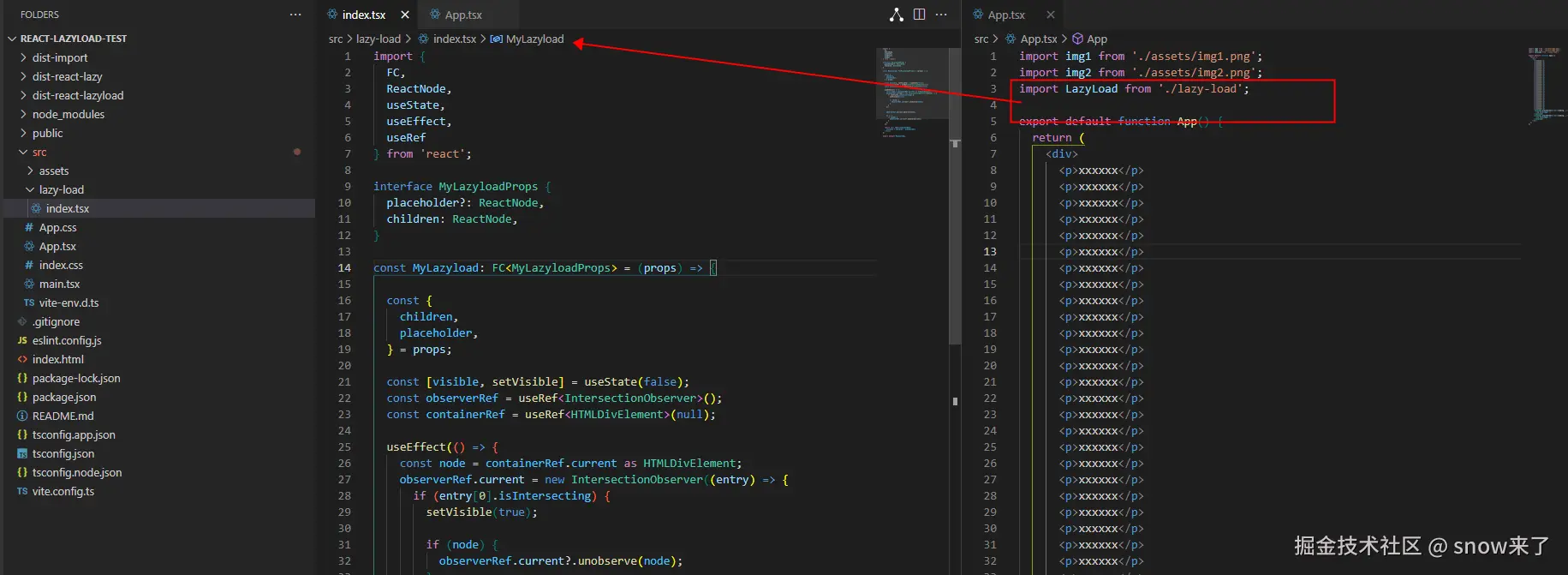Image resolution: width=1568 pixels, height=575 pixels.
Task: Click the source control graph icon
Action: 896,15
